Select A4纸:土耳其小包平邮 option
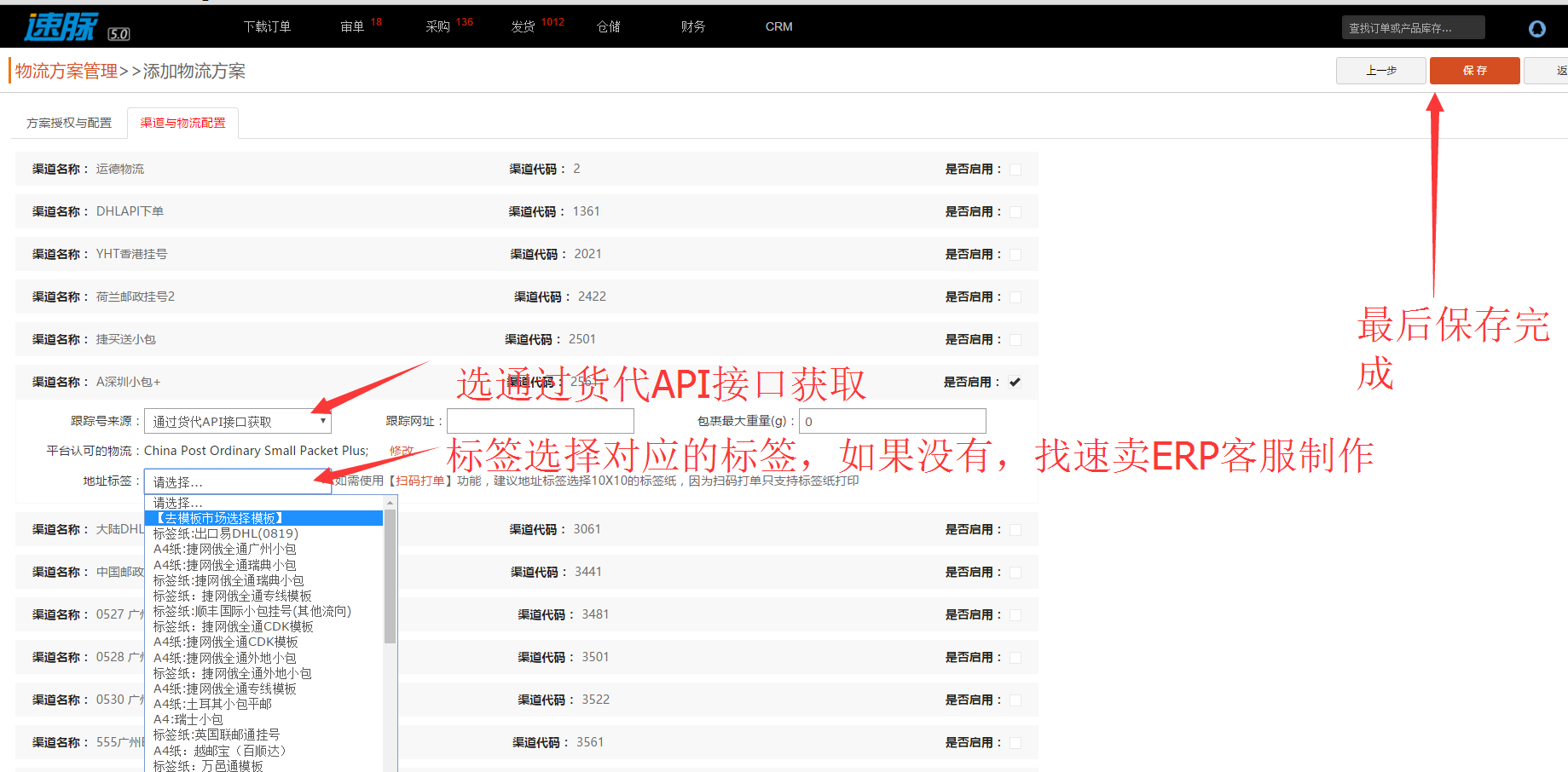This screenshot has width=1568, height=772. (x=264, y=704)
